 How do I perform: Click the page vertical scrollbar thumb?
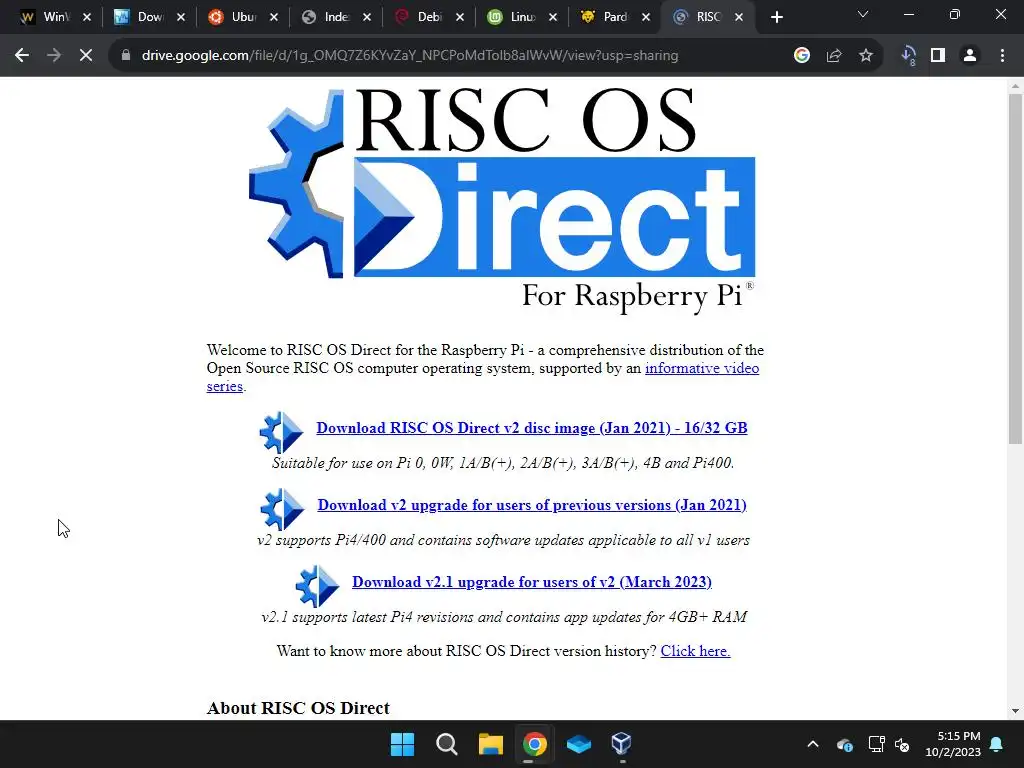(1015, 268)
